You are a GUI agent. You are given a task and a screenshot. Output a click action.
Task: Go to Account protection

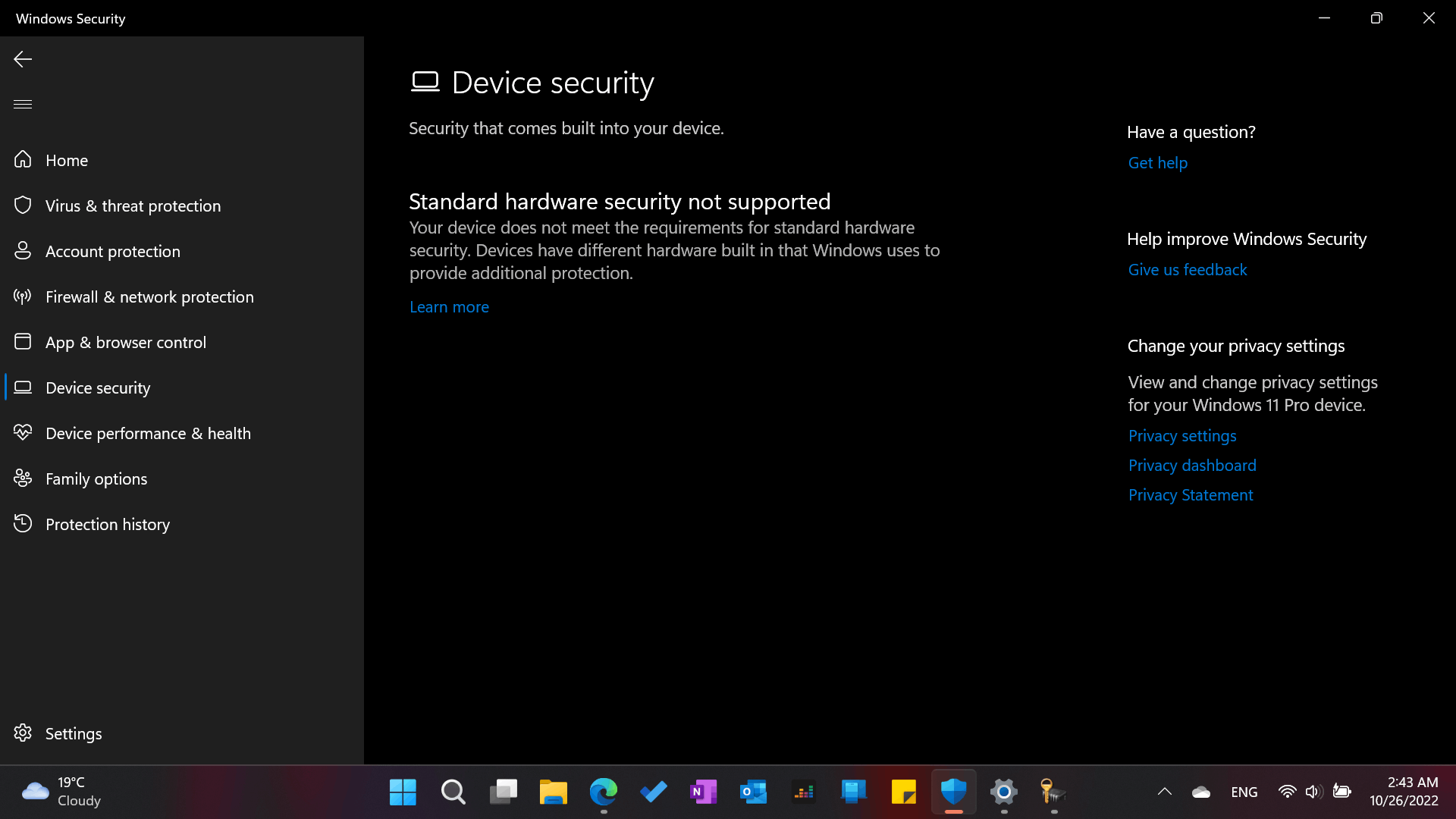[112, 251]
